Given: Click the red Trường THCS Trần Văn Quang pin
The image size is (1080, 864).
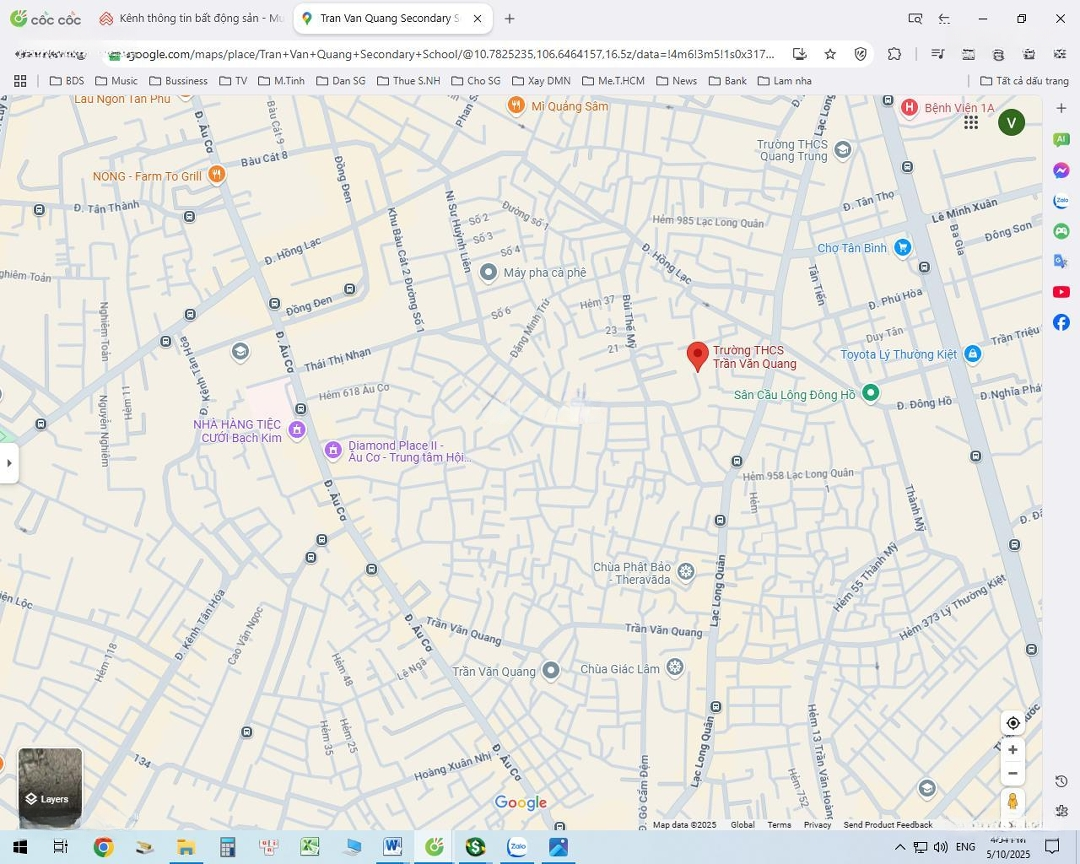Looking at the screenshot, I should pyautogui.click(x=698, y=357).
